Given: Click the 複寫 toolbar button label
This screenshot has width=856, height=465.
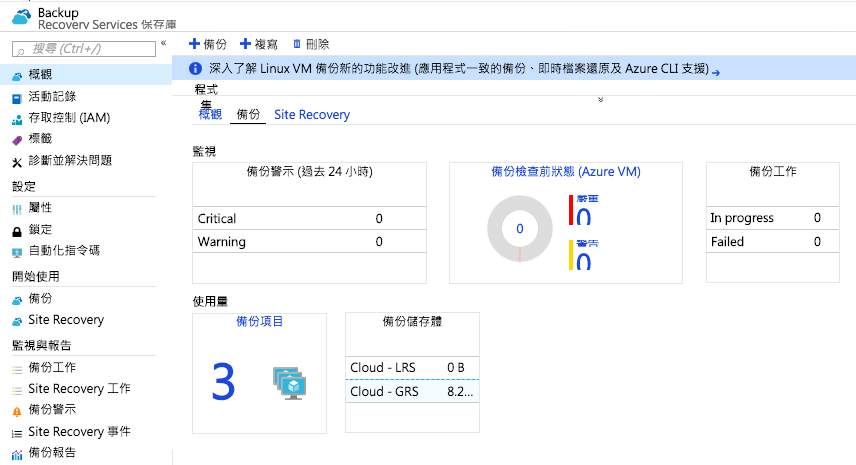Looking at the screenshot, I should 266,44.
